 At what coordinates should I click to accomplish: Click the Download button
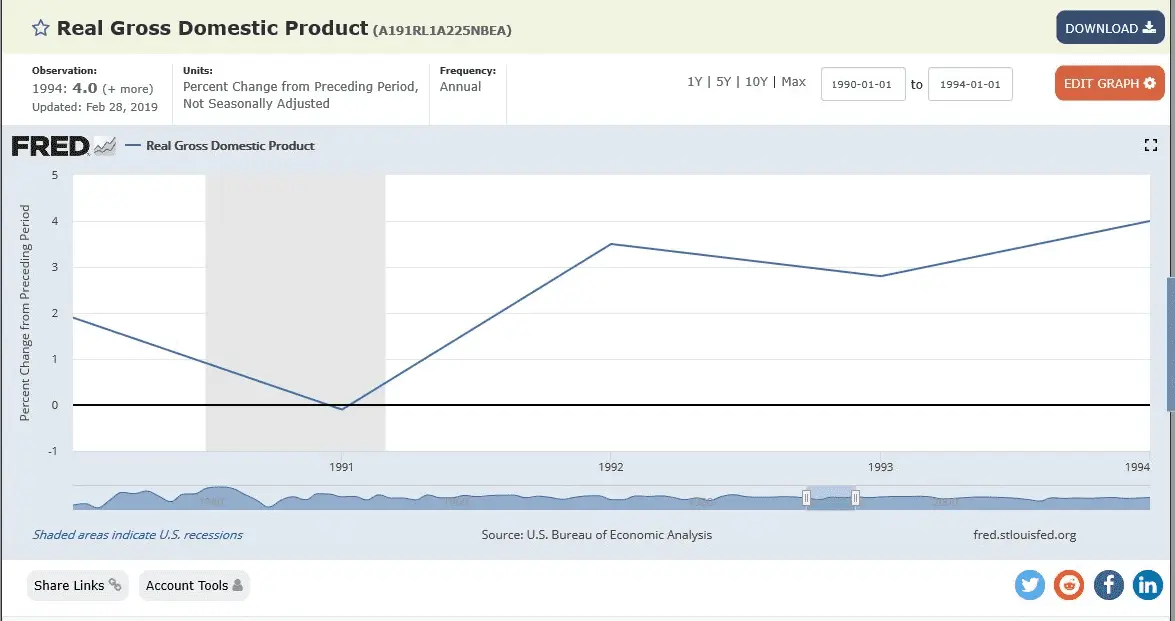1110,28
